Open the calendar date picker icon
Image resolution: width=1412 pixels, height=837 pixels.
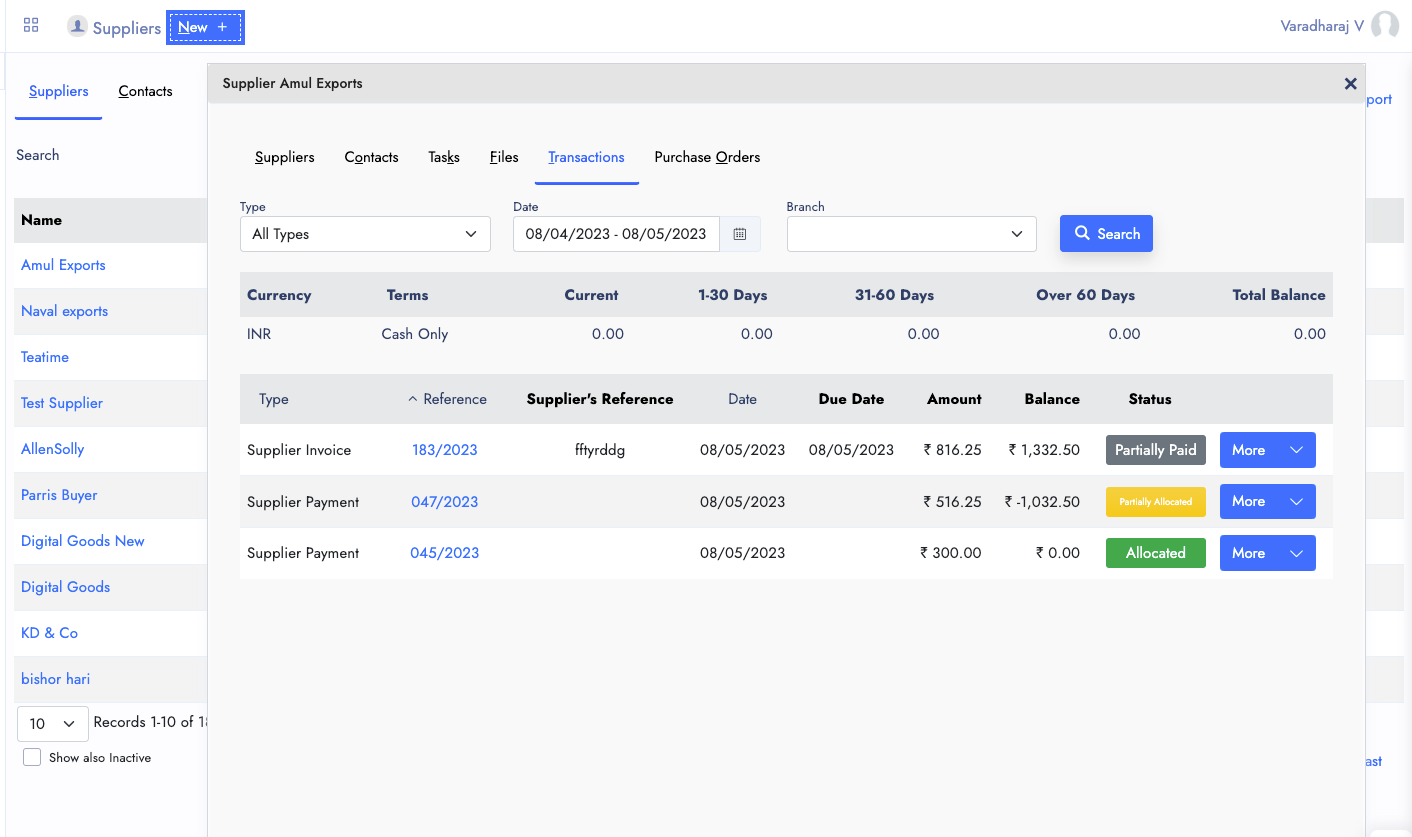(740, 234)
